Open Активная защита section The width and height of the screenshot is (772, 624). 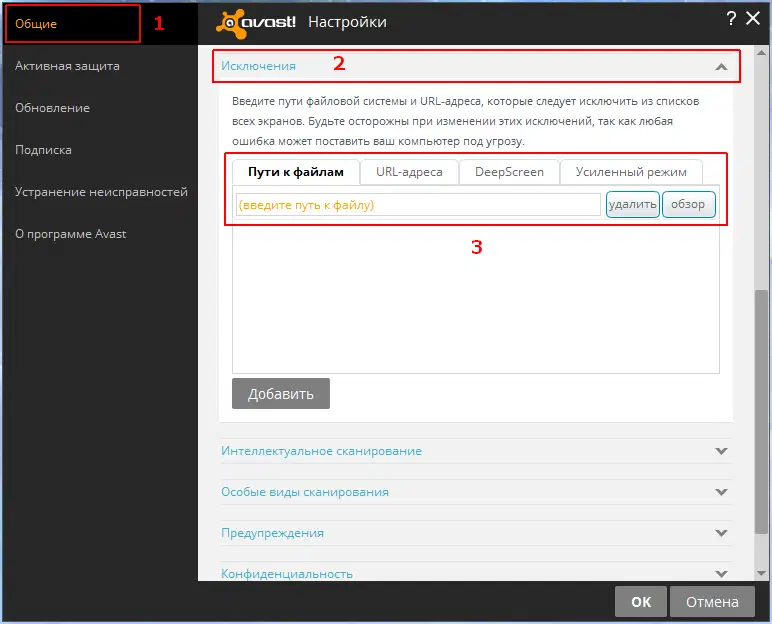click(x=67, y=66)
